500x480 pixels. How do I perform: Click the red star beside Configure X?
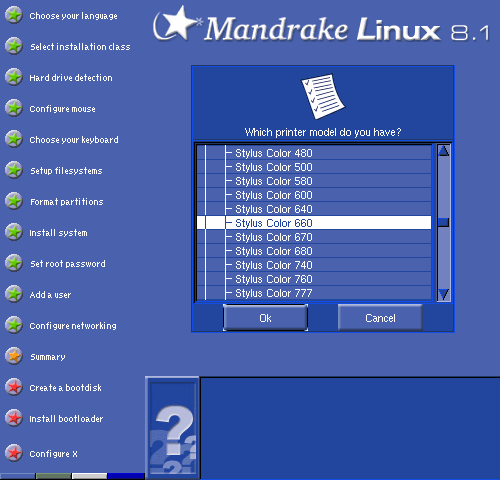click(14, 453)
